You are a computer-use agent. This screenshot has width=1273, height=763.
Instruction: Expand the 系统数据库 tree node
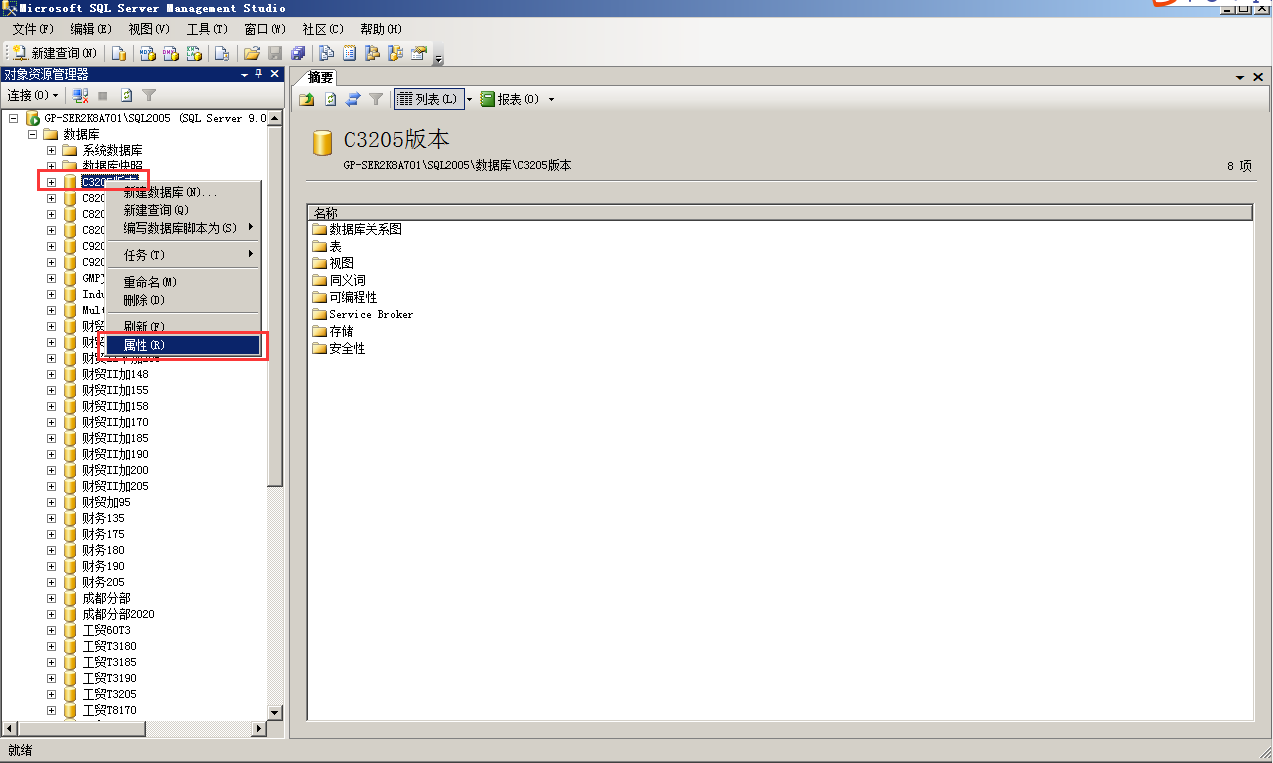(51, 150)
